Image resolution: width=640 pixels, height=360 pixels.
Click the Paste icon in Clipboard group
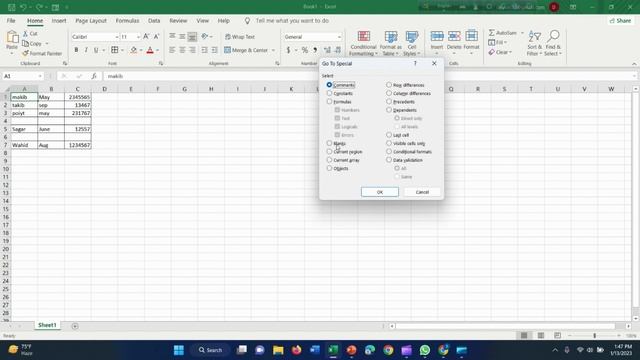tap(12, 38)
